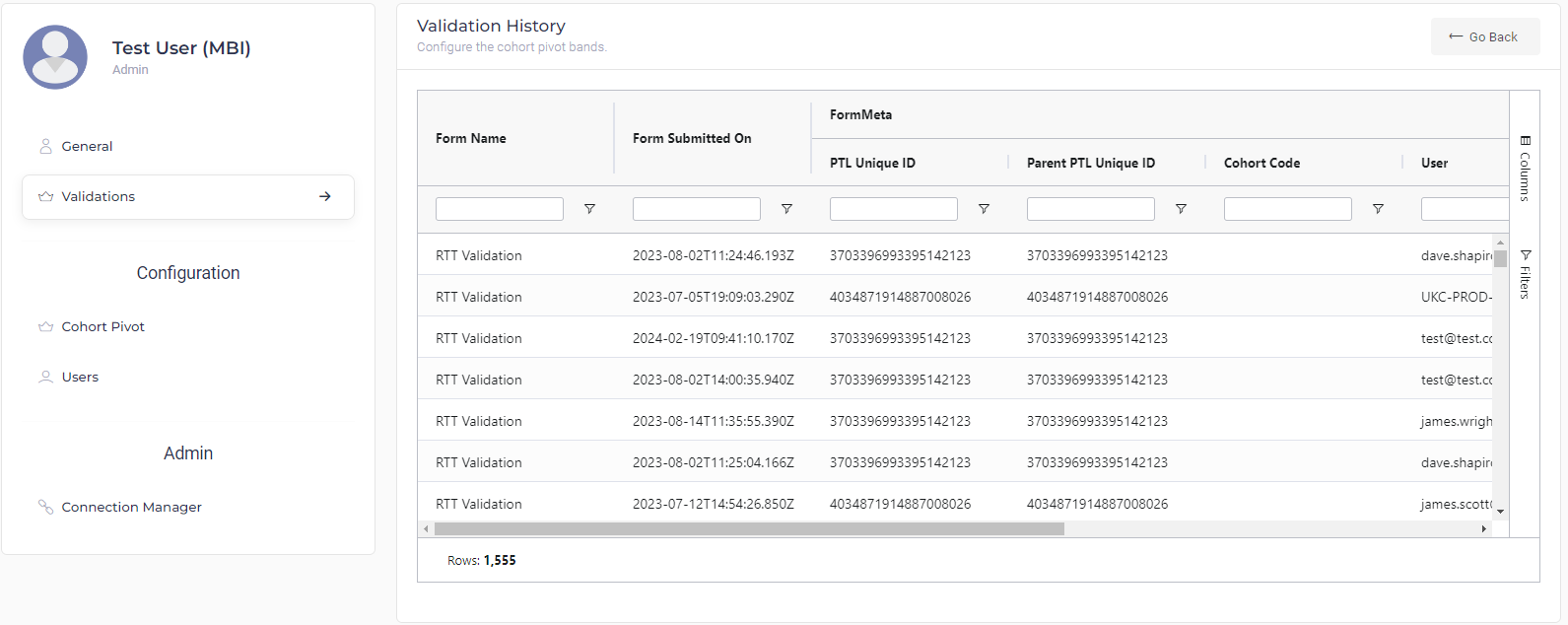The image size is (1568, 625).
Task: Open filter menu for Form Name column
Action: (x=589, y=209)
